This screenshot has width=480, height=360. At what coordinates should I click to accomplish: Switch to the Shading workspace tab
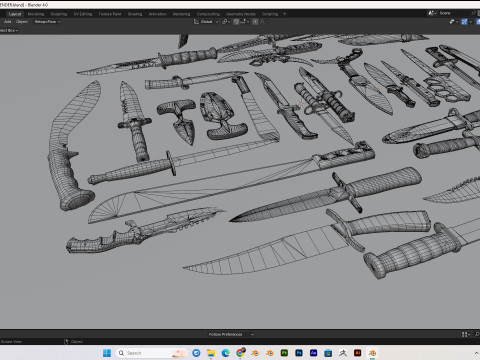click(x=135, y=14)
